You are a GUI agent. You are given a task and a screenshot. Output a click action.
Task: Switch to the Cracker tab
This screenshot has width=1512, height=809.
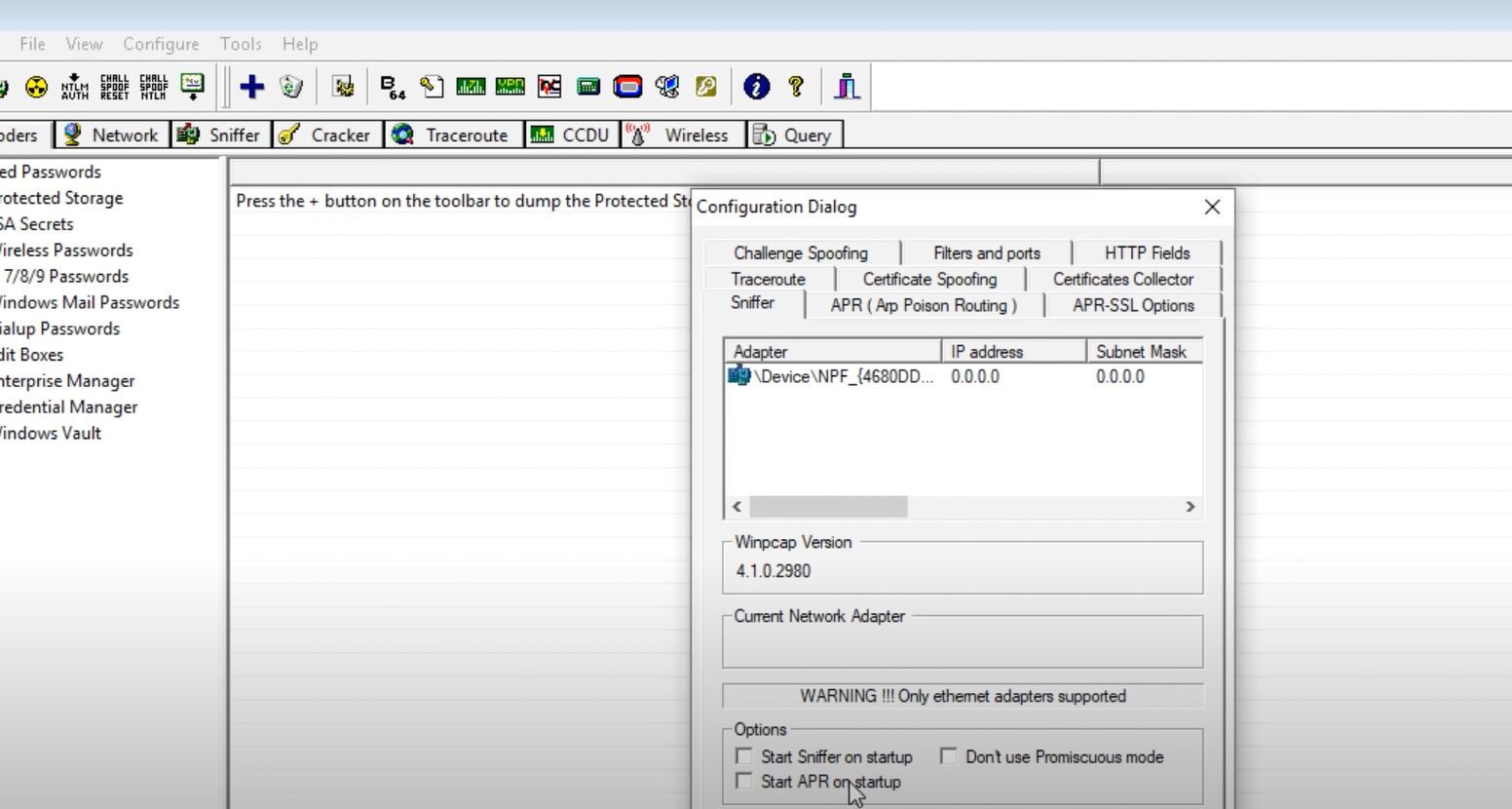click(325, 135)
